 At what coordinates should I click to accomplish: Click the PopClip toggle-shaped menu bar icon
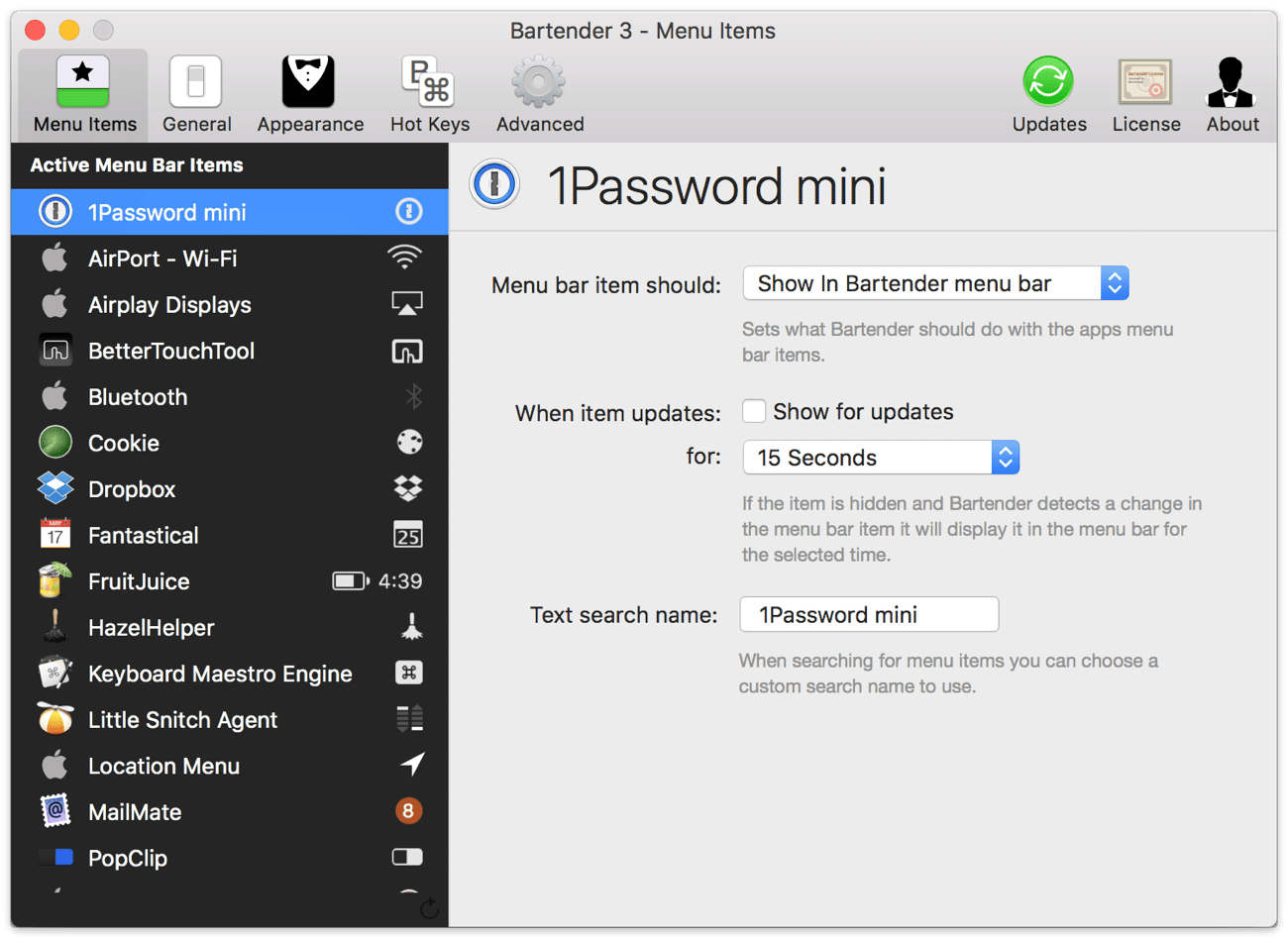pyautogui.click(x=407, y=857)
